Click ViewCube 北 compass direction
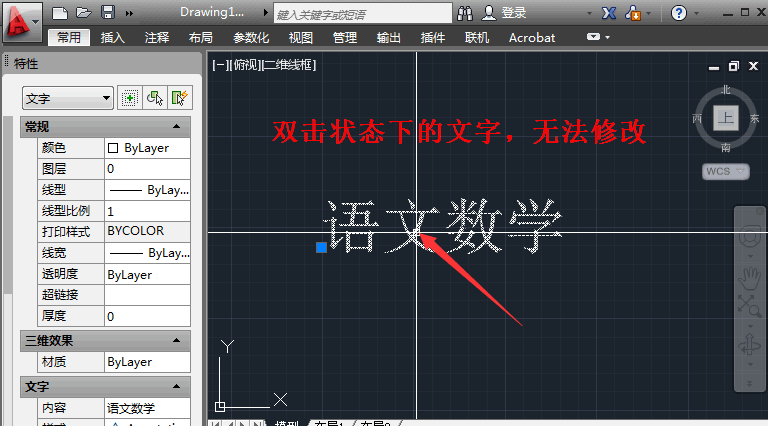This screenshot has width=768, height=426. pyautogui.click(x=726, y=90)
